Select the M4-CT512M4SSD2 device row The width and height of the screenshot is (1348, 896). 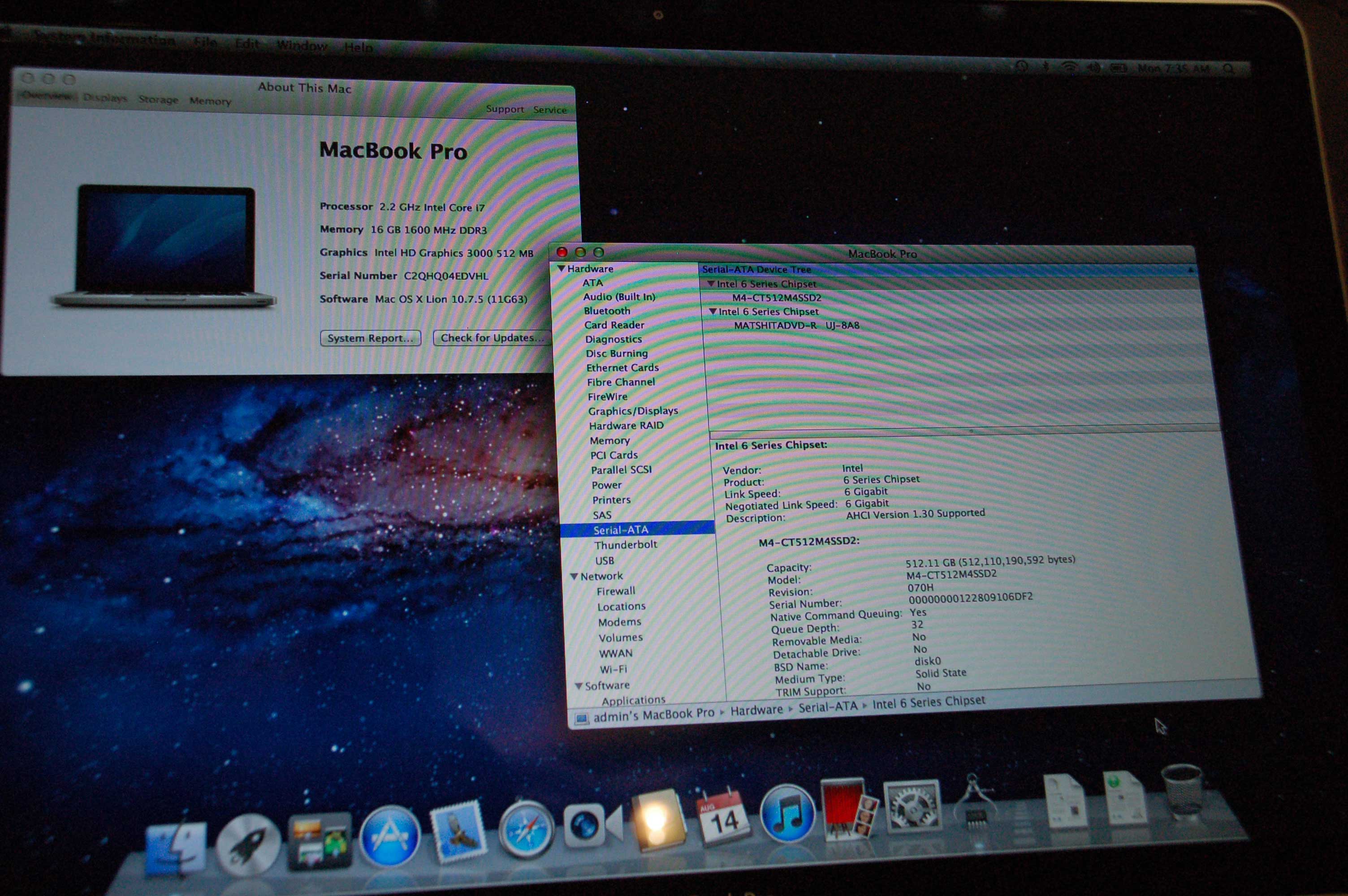[776, 298]
